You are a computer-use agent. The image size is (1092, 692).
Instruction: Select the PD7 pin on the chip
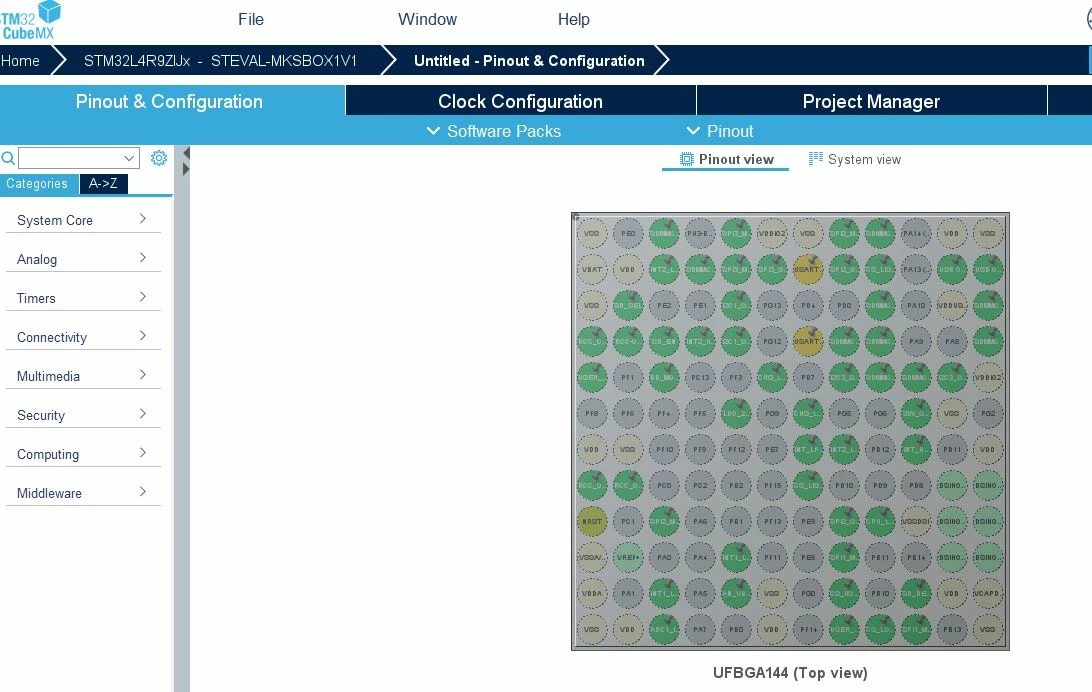[x=808, y=377]
